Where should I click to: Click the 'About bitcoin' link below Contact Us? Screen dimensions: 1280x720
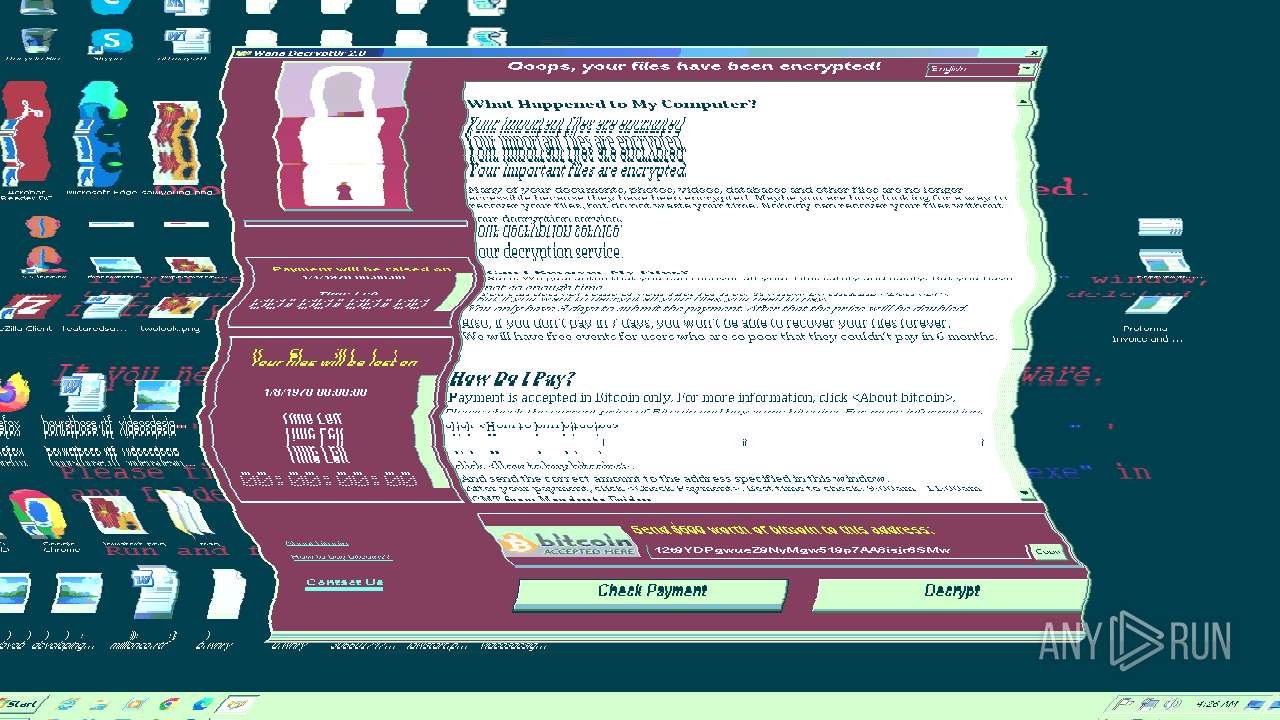tap(317, 543)
